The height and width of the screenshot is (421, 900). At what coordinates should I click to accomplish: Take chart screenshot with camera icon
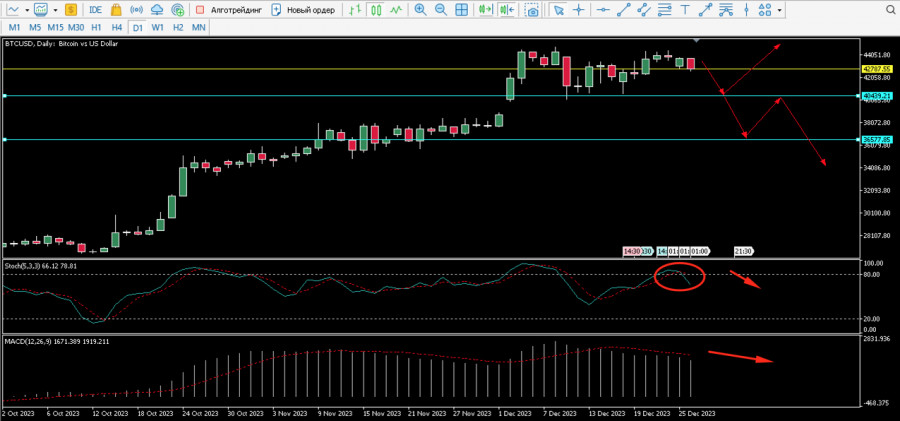[x=532, y=9]
